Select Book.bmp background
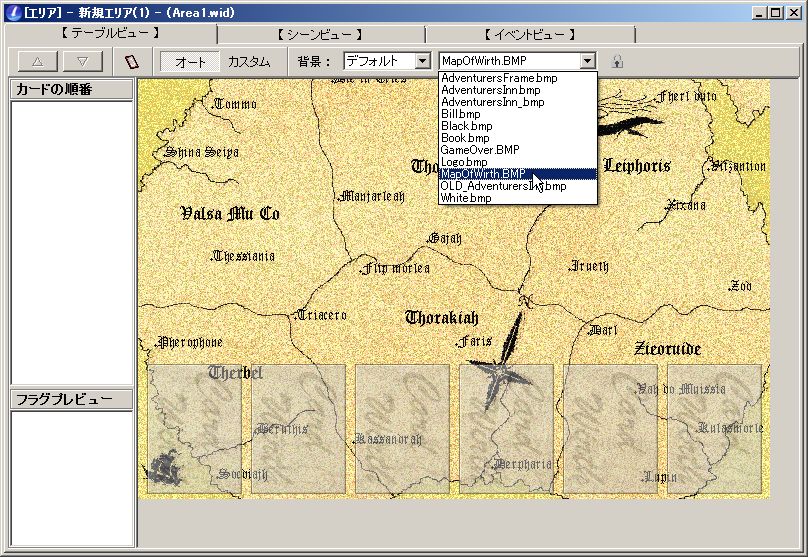This screenshot has height=557, width=808. tap(518, 138)
